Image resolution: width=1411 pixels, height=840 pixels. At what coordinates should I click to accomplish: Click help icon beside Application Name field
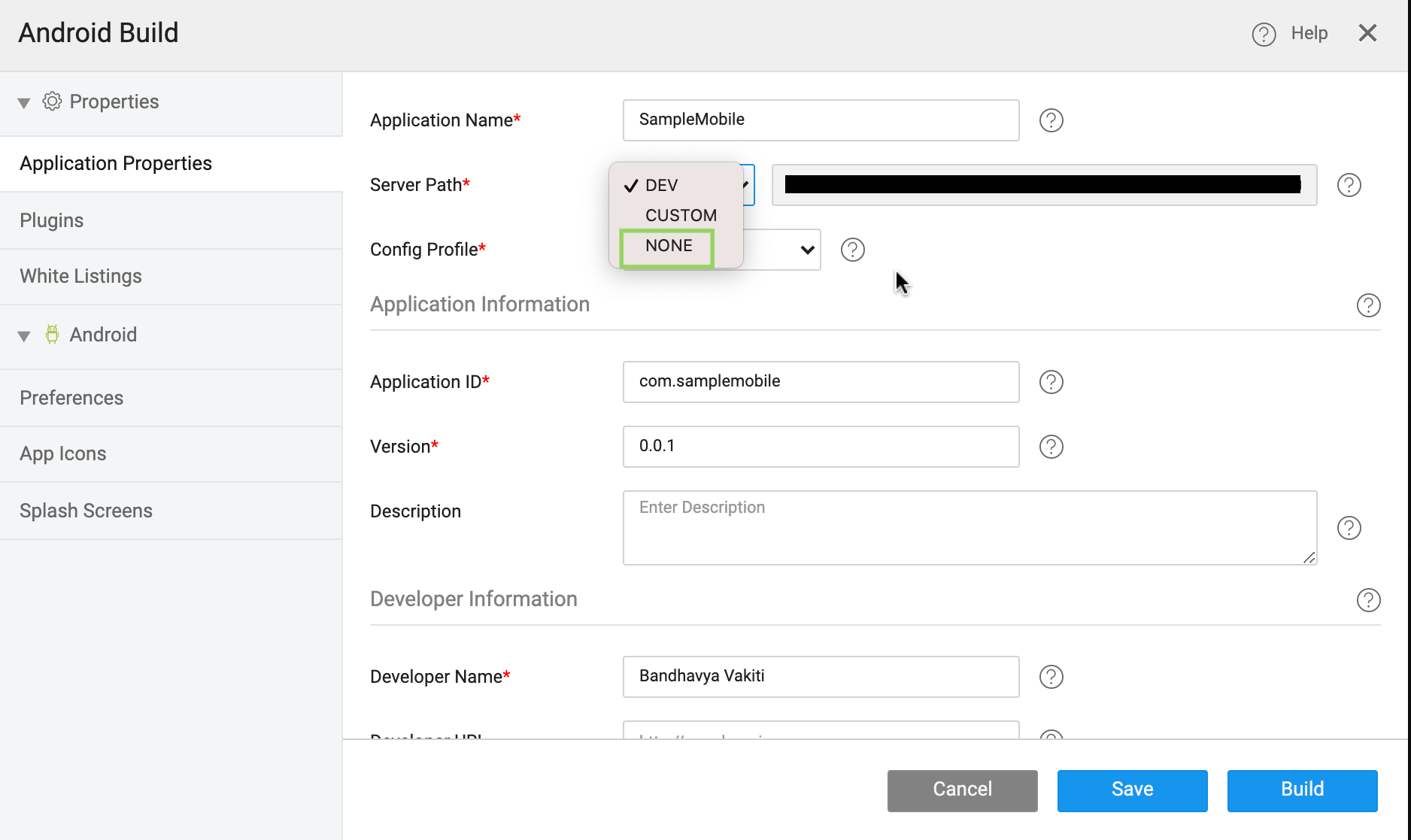(x=1051, y=120)
